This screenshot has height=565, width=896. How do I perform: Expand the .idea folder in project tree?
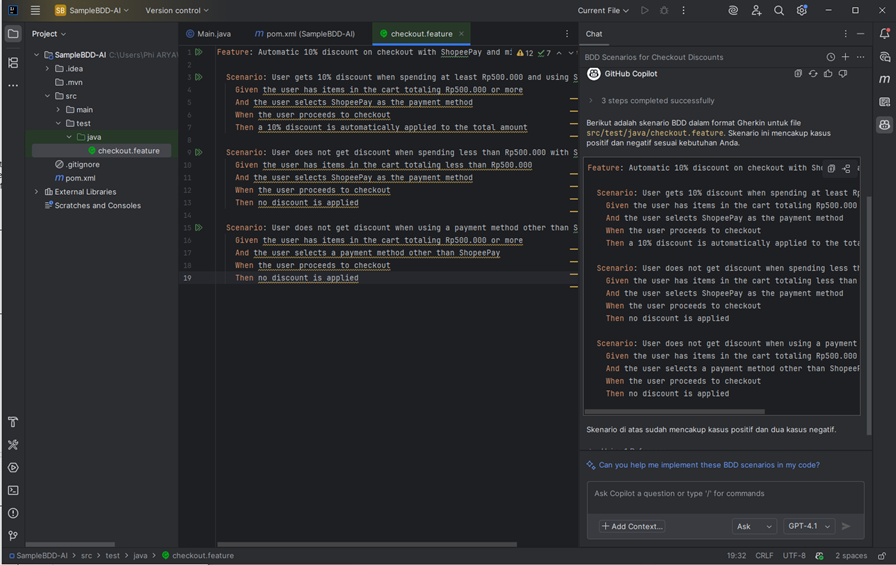(47, 69)
